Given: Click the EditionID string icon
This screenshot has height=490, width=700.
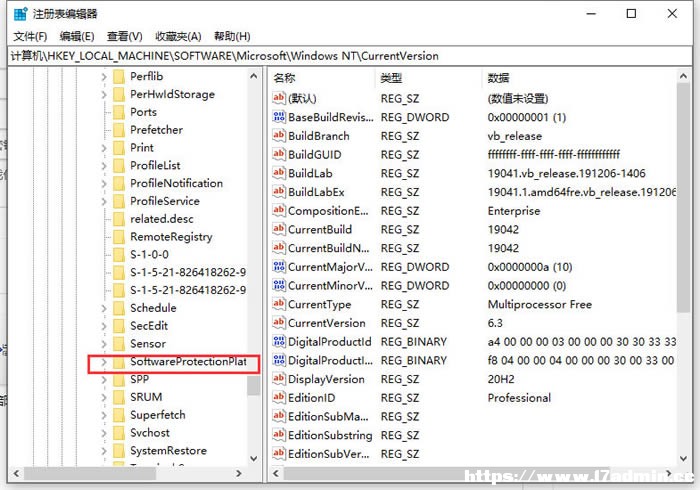Looking at the screenshot, I should pos(279,398).
